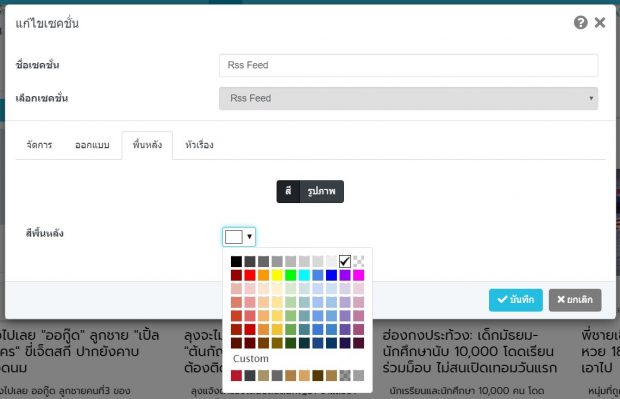Image resolution: width=620 pixels, height=399 pixels.
Task: Pick the bright red swatch in second row
Action: tap(250, 275)
